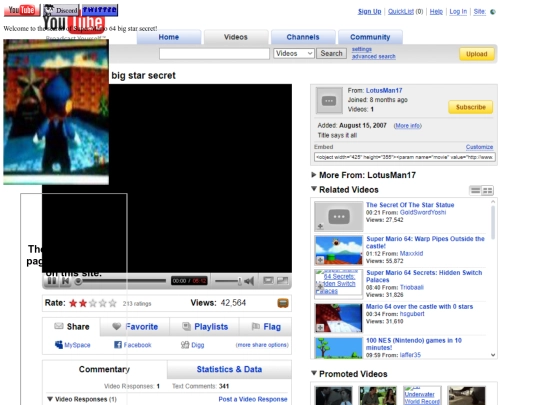The image size is (540, 405).
Task: Click the embed code field
Action: pos(405,157)
